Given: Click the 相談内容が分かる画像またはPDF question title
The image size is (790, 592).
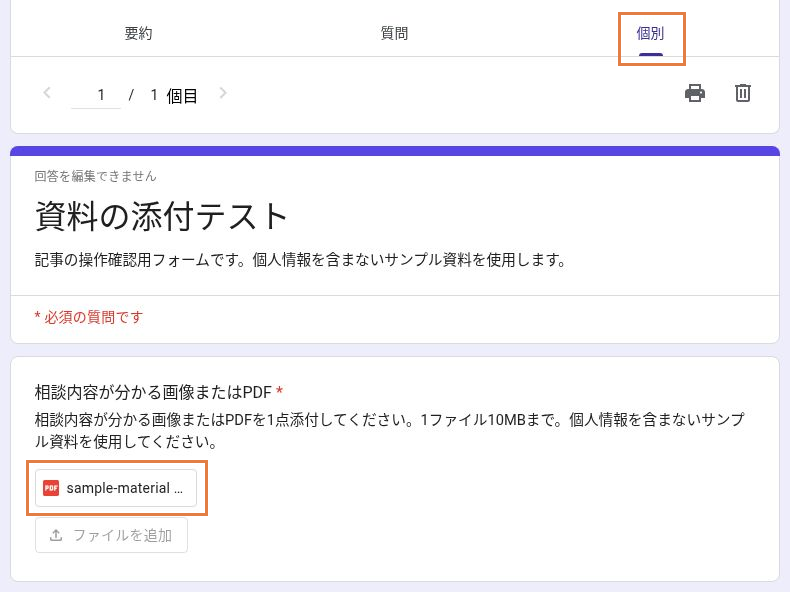Looking at the screenshot, I should (153, 391).
